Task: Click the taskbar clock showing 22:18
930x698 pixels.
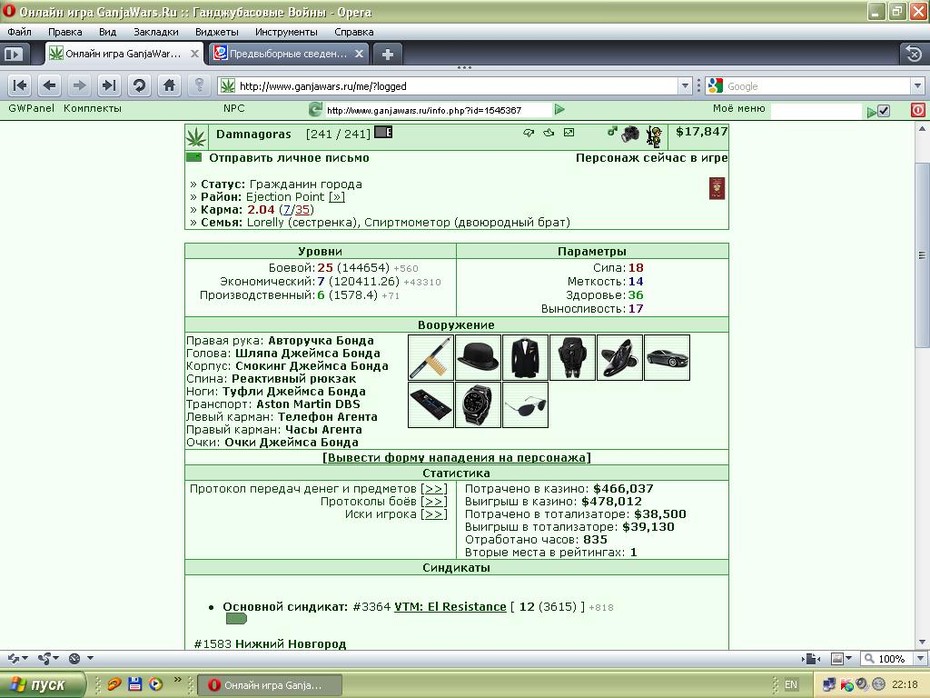Action: (904, 685)
